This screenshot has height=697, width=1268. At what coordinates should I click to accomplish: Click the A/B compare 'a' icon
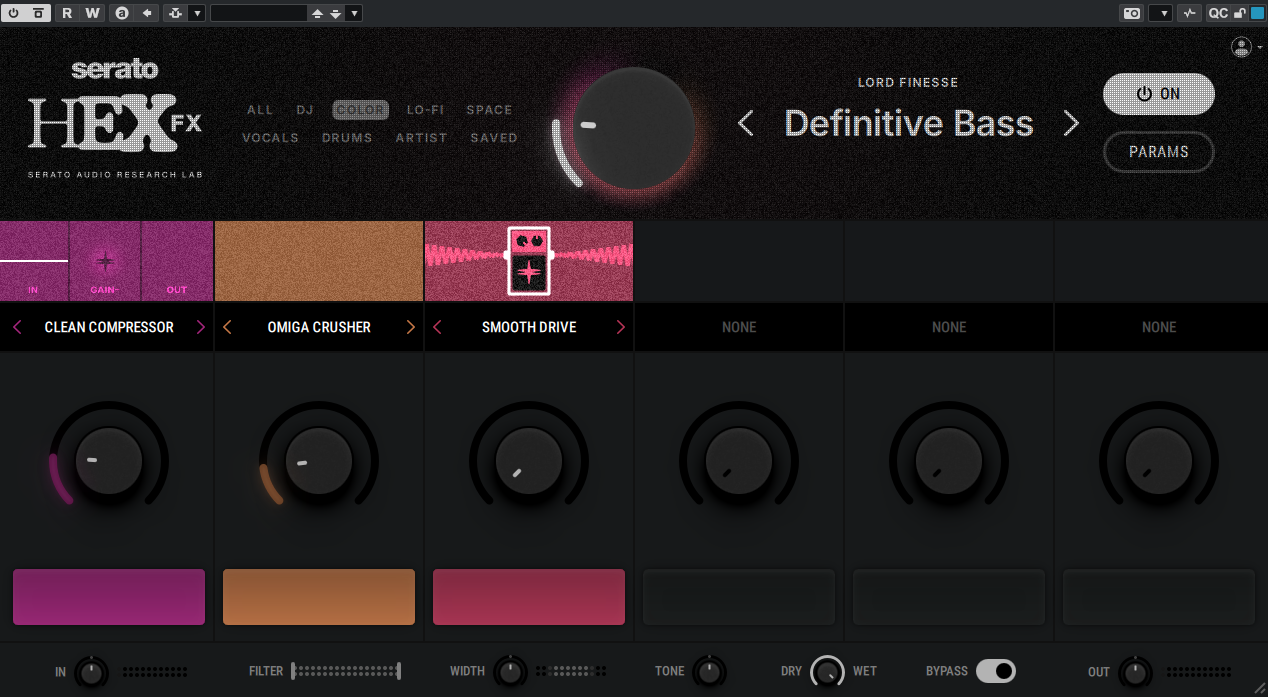122,13
